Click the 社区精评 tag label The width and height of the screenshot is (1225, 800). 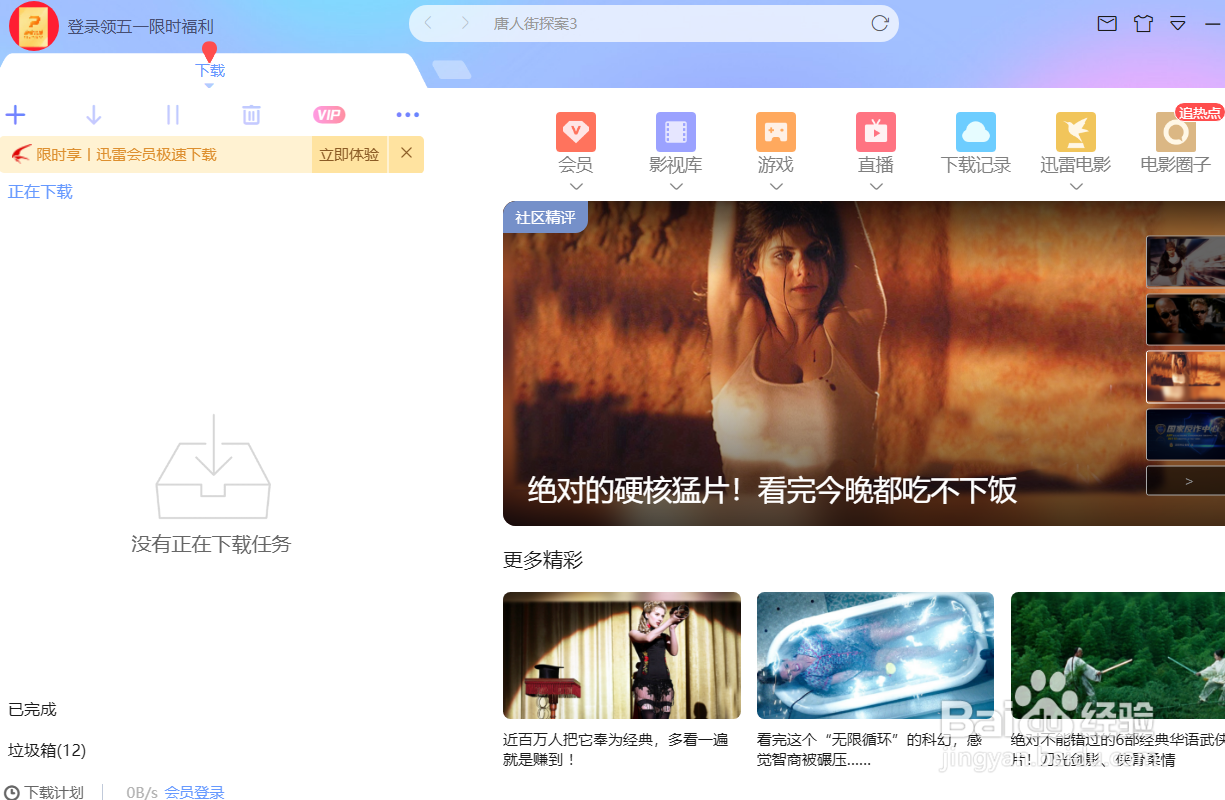[x=545, y=217]
